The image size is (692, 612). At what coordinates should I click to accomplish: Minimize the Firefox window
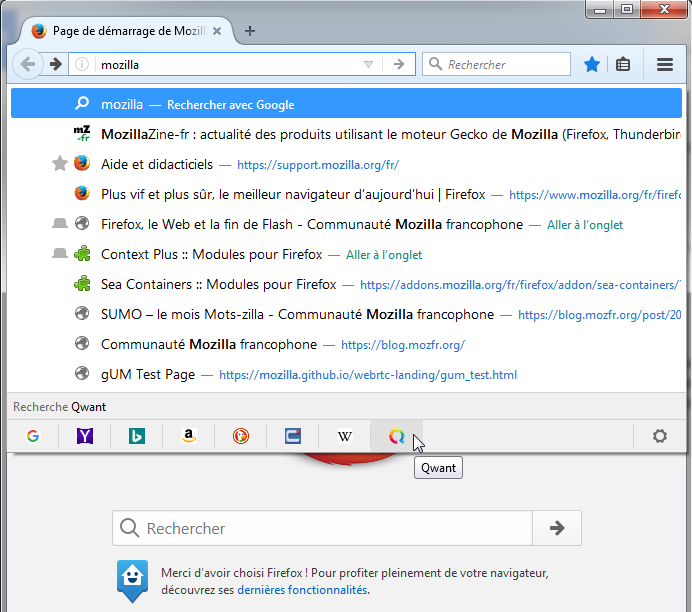click(600, 9)
